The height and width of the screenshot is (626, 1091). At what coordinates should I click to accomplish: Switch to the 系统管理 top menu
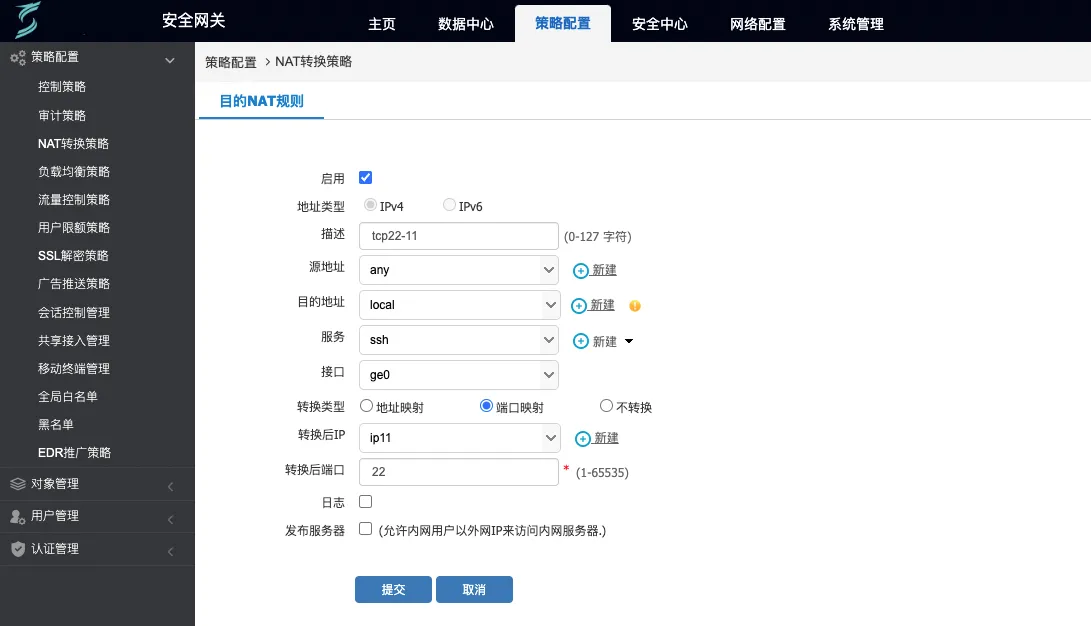[855, 24]
